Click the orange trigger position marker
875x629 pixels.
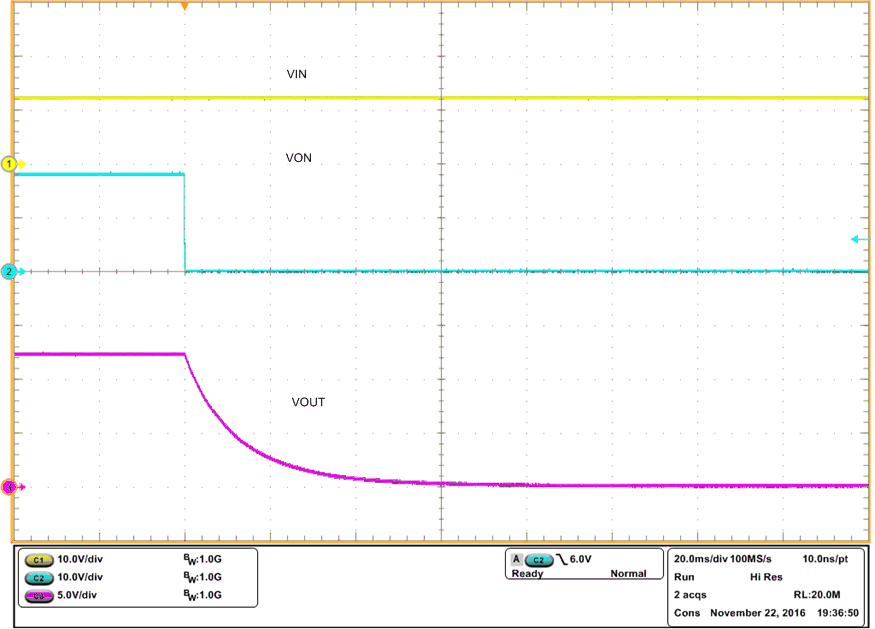click(185, 7)
